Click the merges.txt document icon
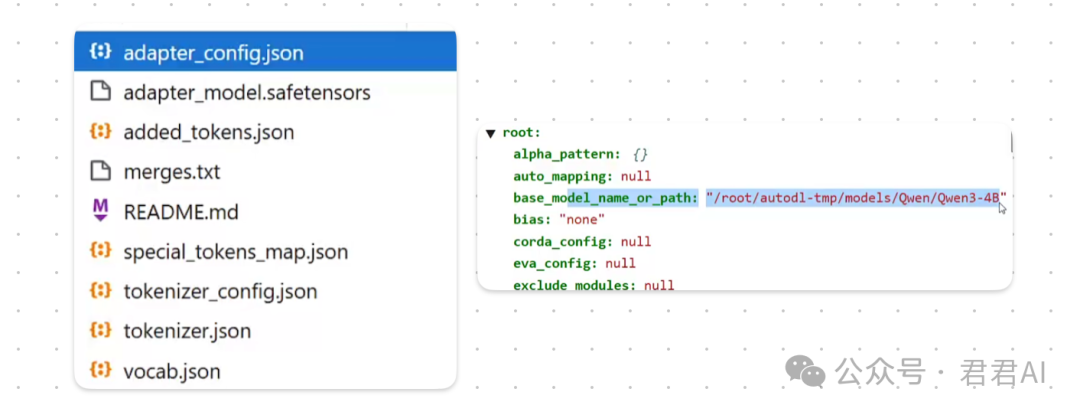 click(101, 171)
